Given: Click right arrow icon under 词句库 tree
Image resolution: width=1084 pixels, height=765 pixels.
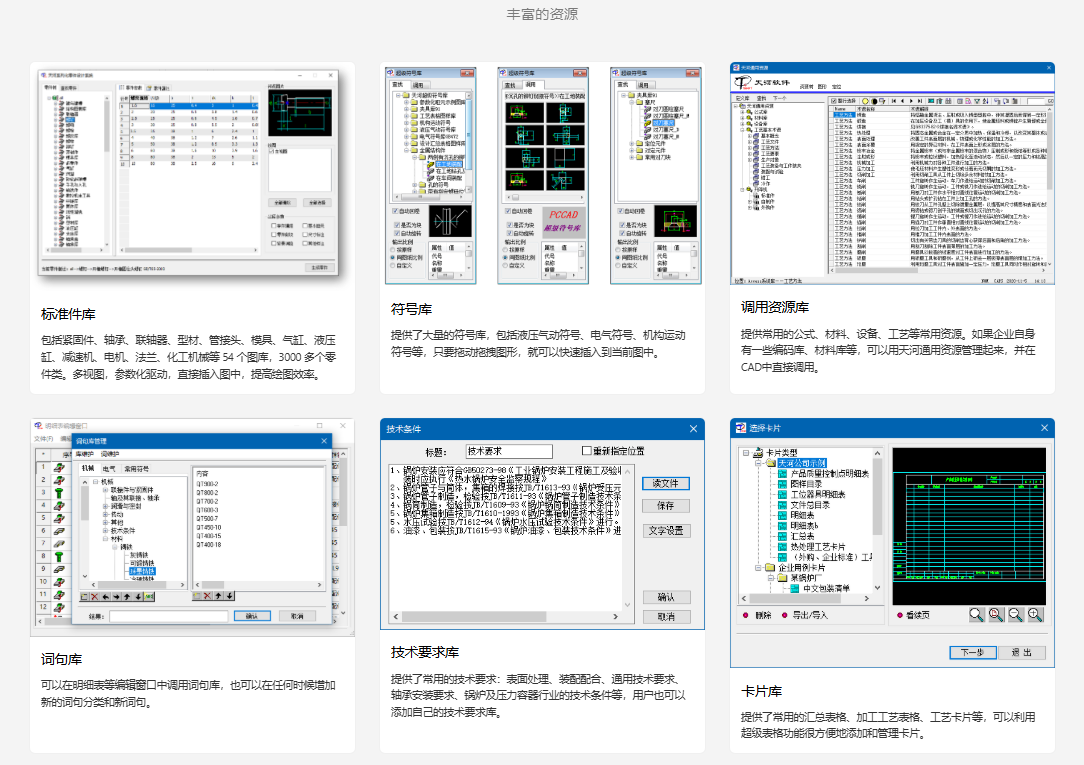Looking at the screenshot, I should pos(116,596).
